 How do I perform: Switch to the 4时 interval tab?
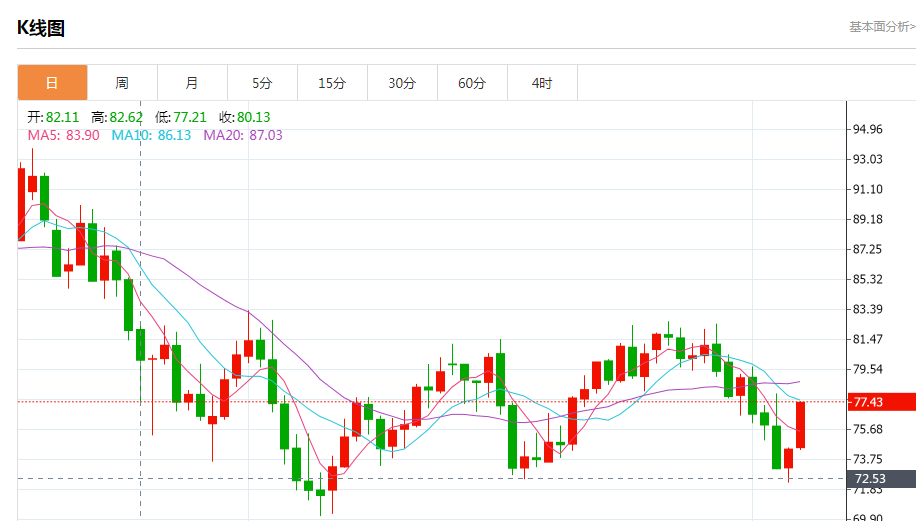pos(542,83)
